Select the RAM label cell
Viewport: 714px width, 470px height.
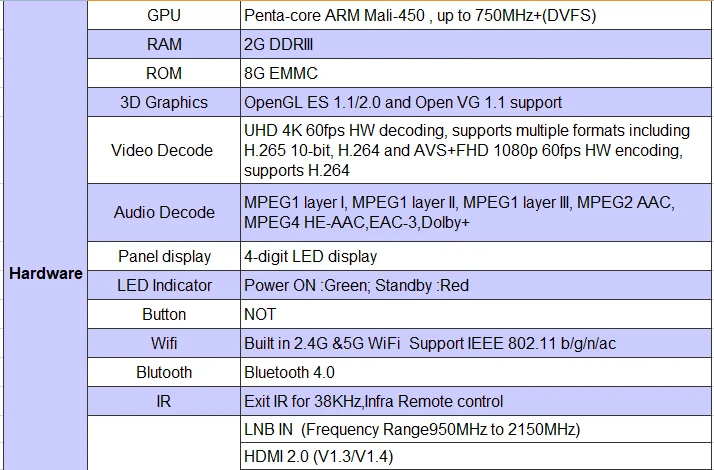tap(164, 44)
